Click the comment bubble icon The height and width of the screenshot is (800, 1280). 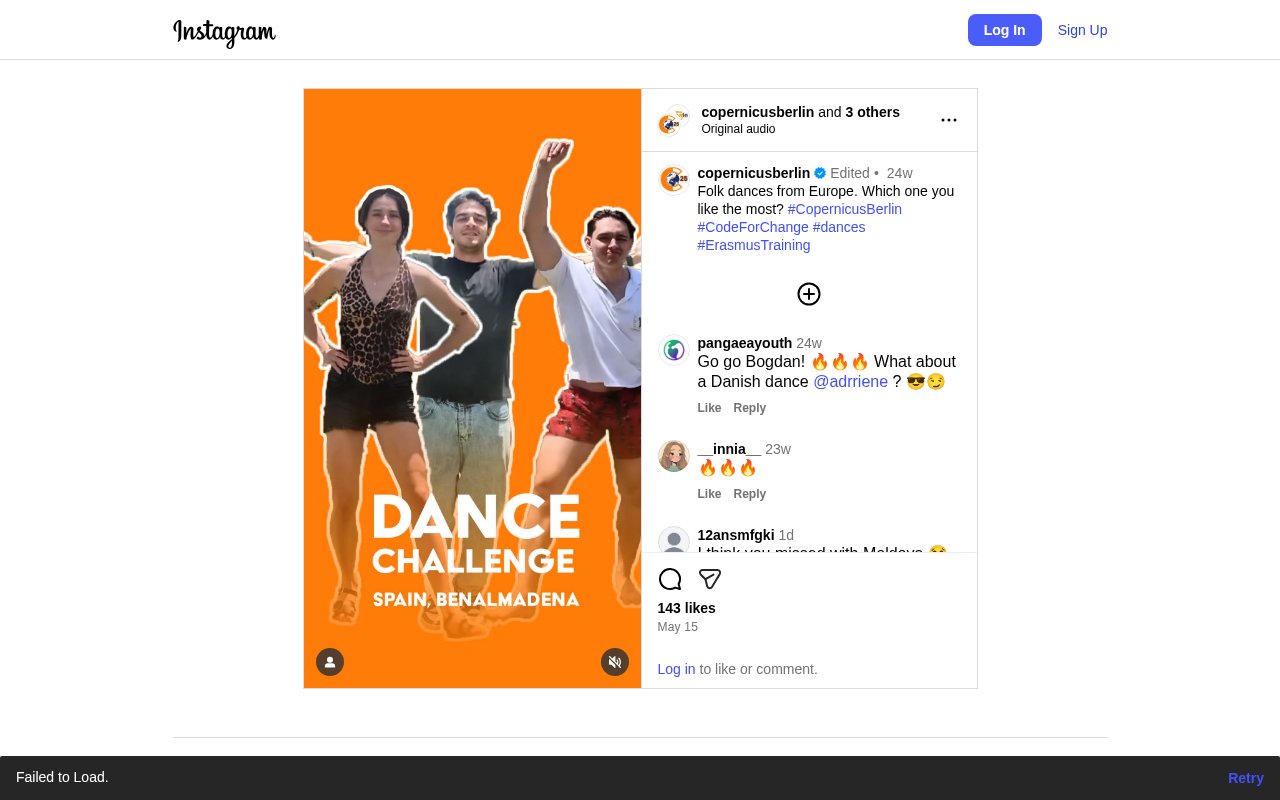point(670,579)
